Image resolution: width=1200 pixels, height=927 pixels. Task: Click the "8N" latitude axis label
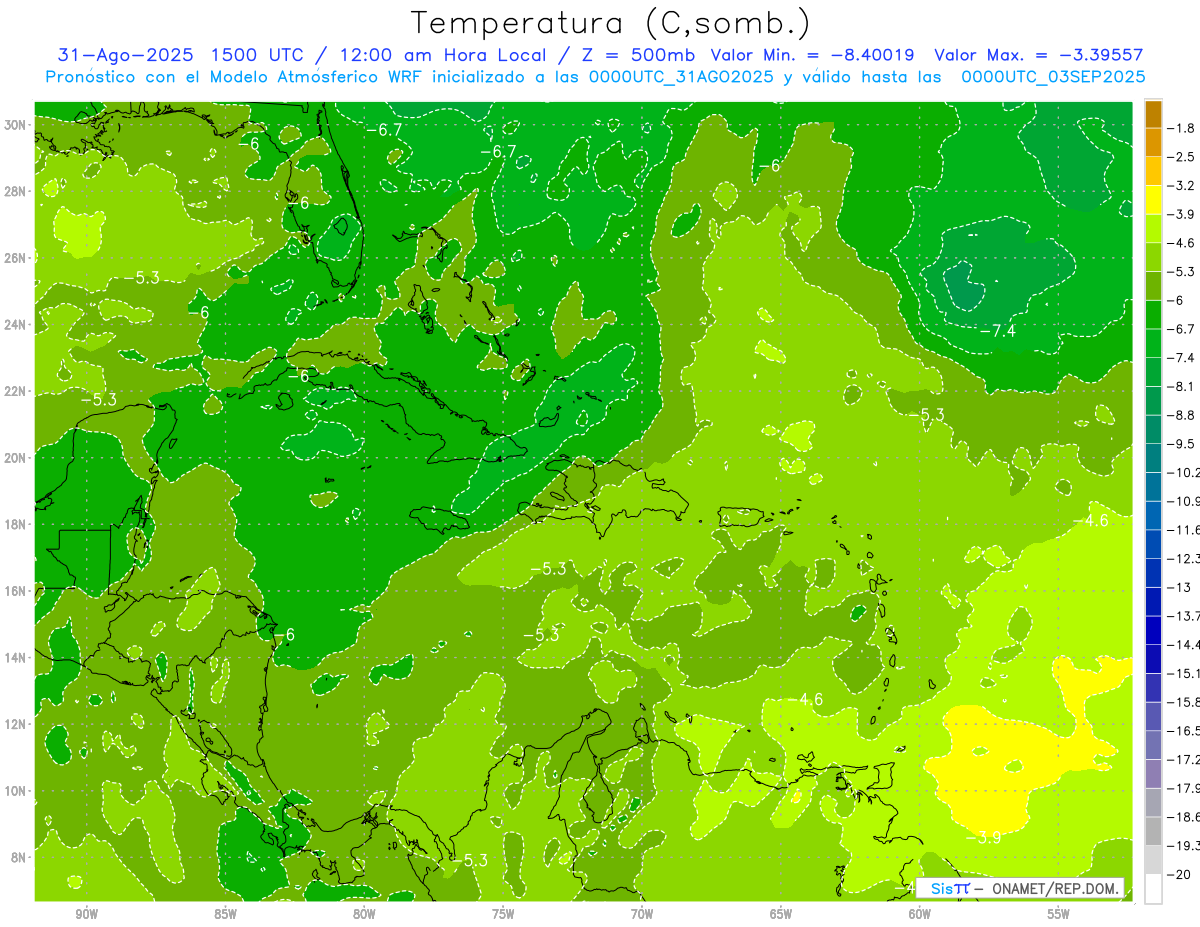[20, 857]
